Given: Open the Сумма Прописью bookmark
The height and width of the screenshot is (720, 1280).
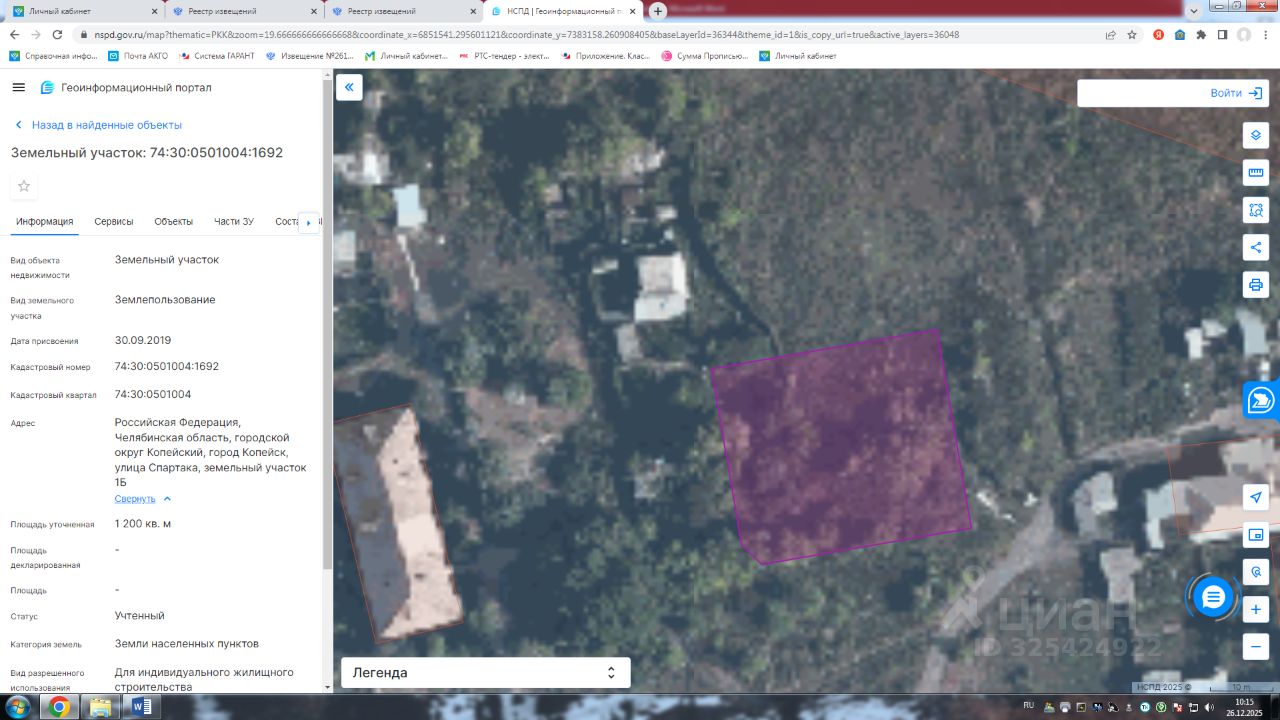Looking at the screenshot, I should 705,56.
